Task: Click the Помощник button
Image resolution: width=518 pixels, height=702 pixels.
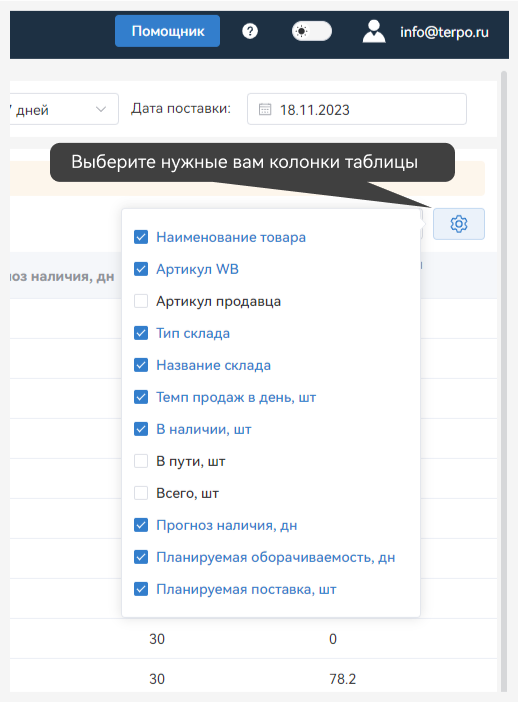Action: click(x=167, y=31)
